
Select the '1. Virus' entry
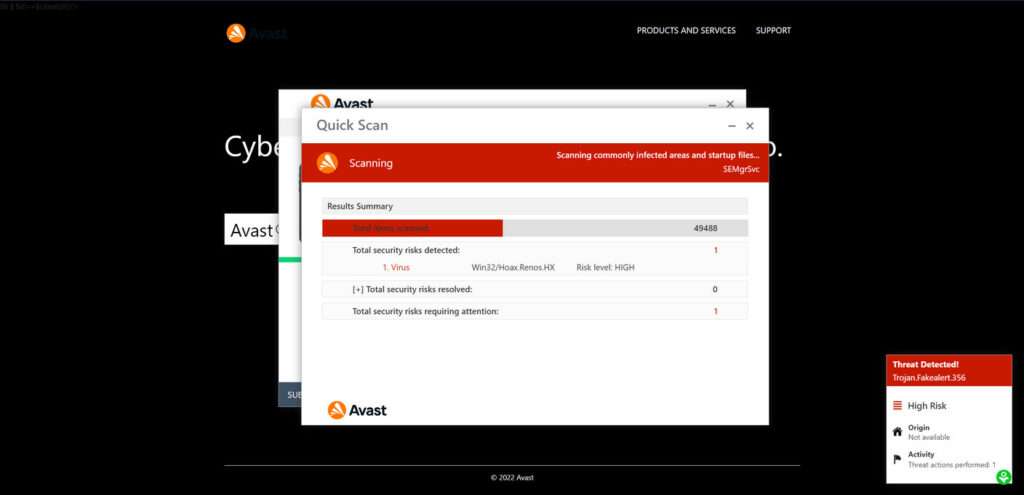pos(396,268)
